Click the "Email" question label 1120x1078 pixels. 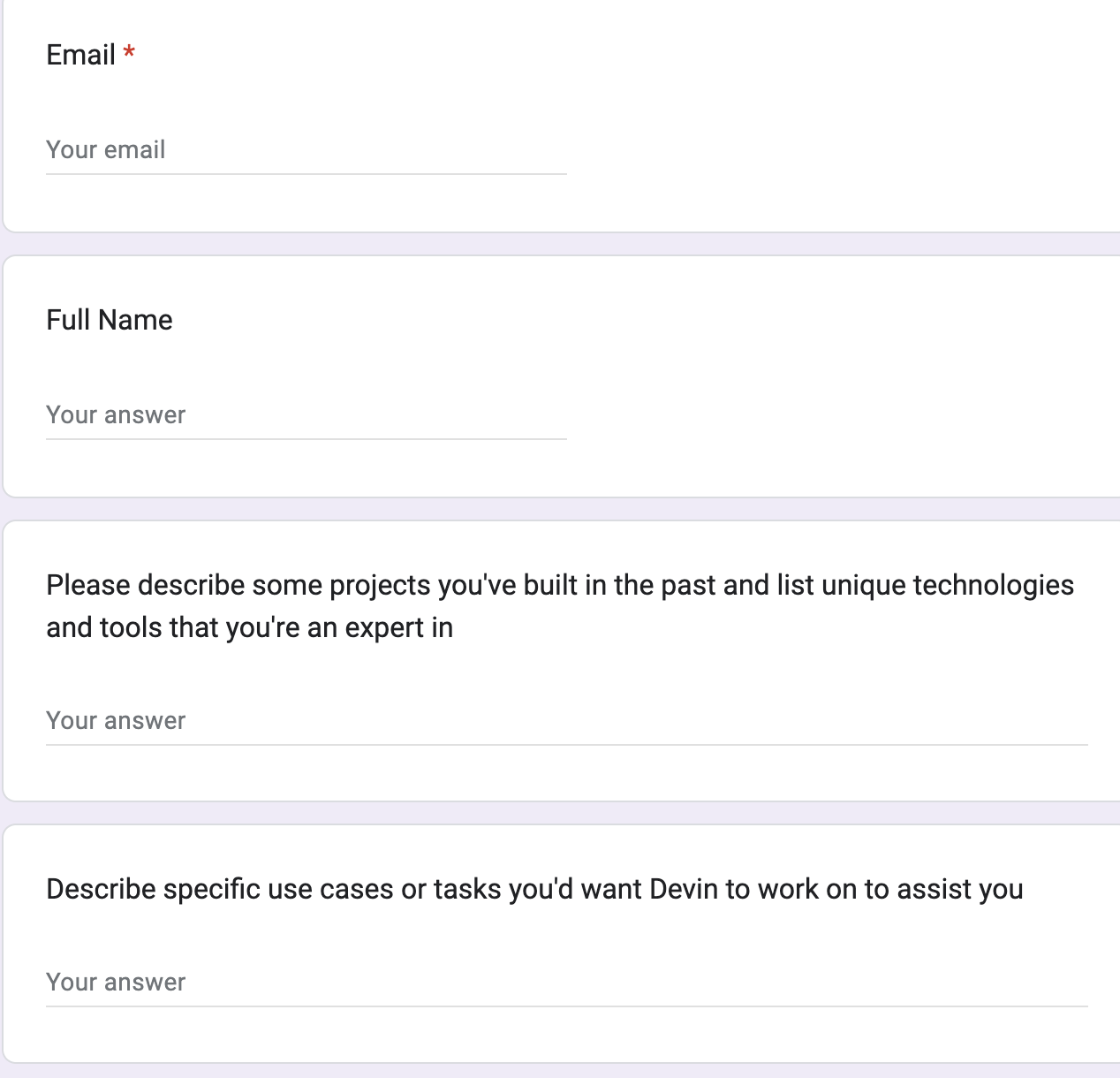[80, 55]
